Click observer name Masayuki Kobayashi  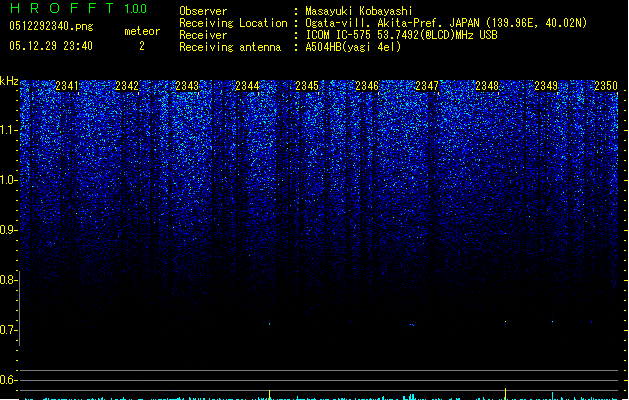pyautogui.click(x=359, y=11)
